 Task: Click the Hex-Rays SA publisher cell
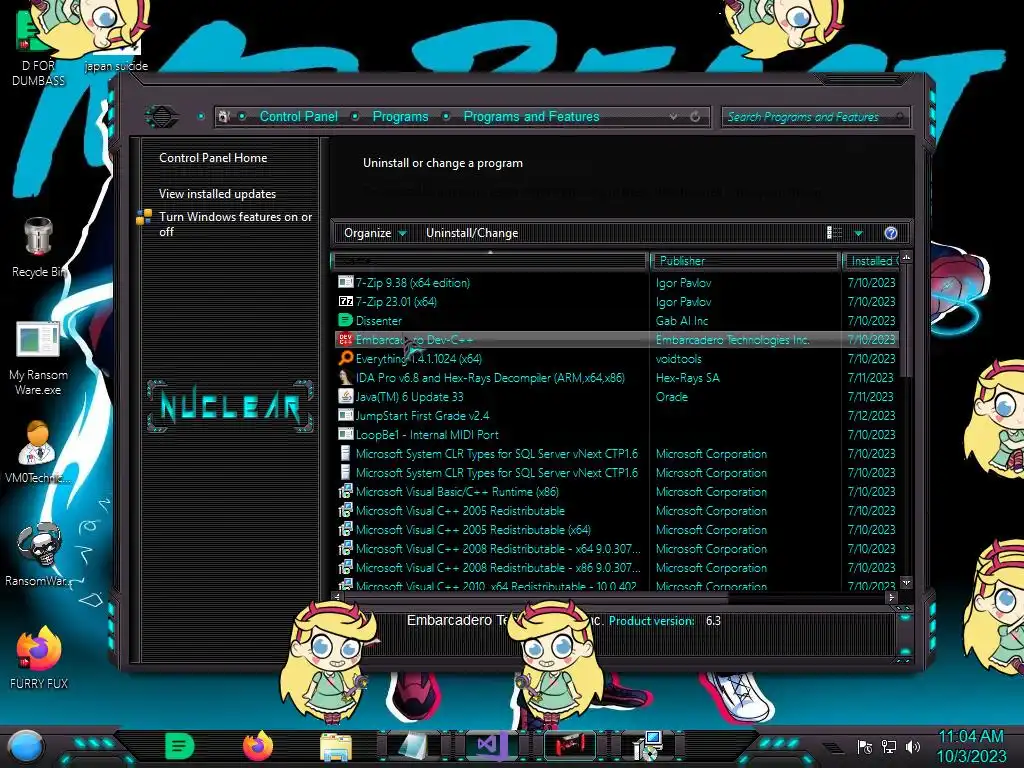click(x=688, y=377)
